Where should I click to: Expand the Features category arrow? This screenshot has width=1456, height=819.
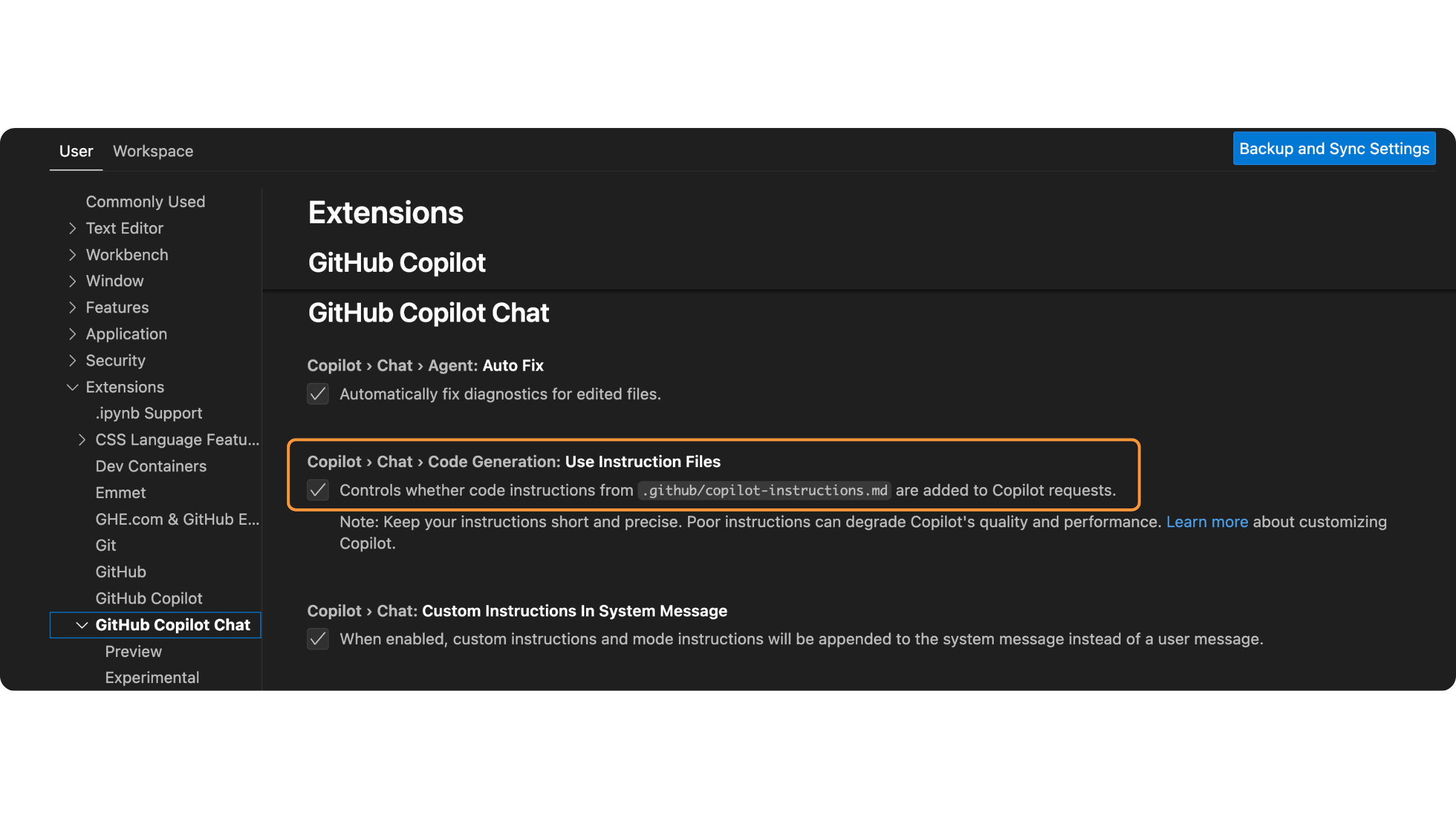(x=73, y=308)
